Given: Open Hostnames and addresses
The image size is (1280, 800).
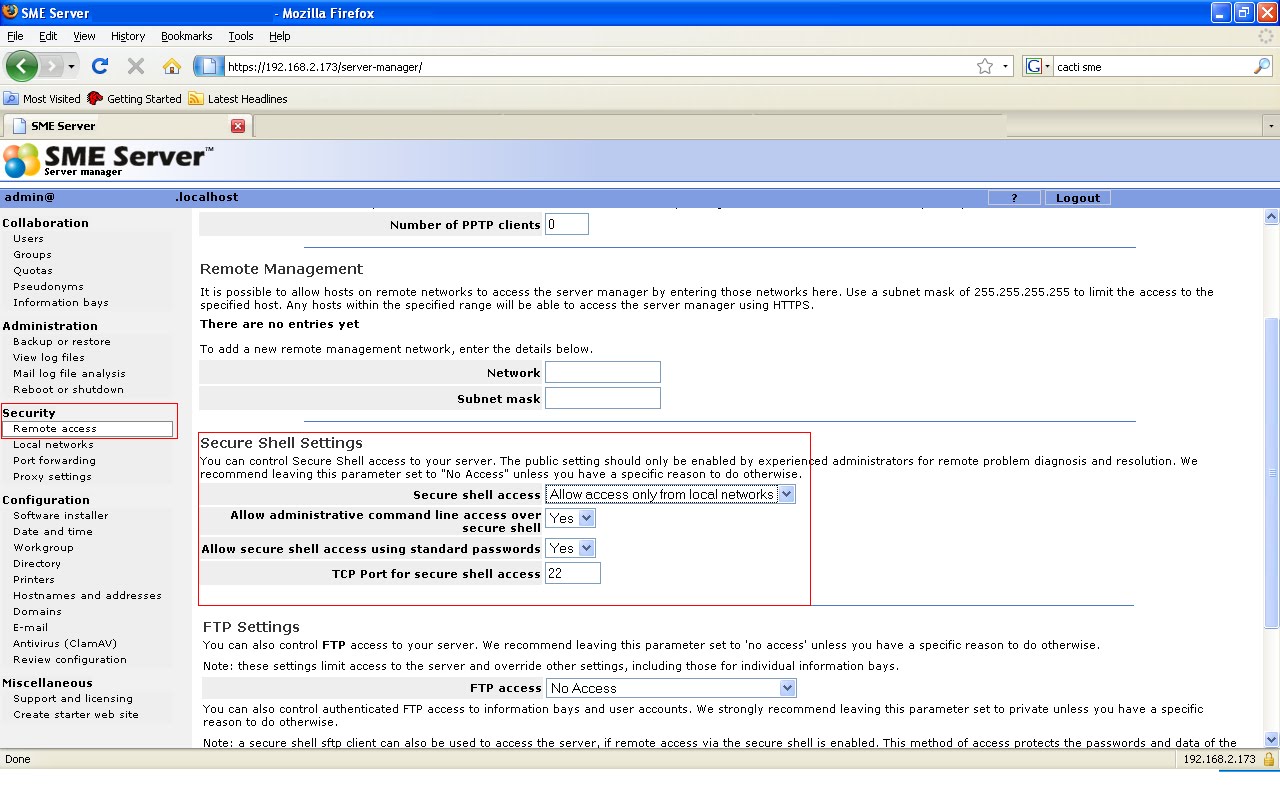Looking at the screenshot, I should tap(87, 596).
